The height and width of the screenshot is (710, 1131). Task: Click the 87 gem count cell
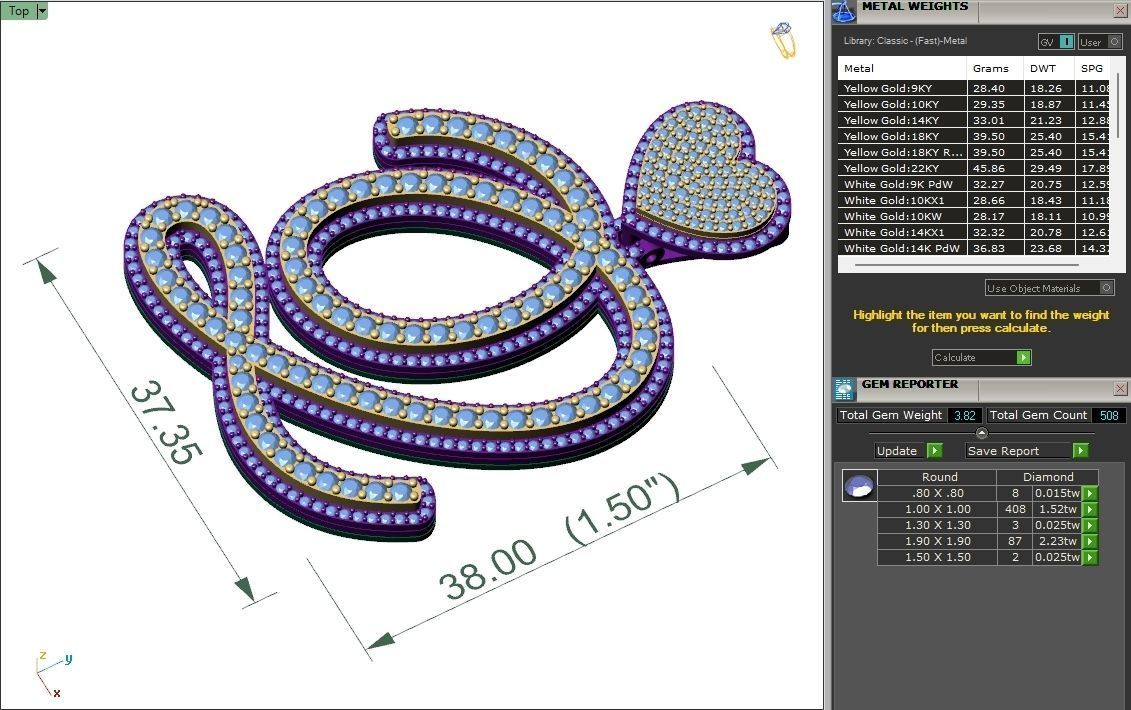coord(1015,541)
